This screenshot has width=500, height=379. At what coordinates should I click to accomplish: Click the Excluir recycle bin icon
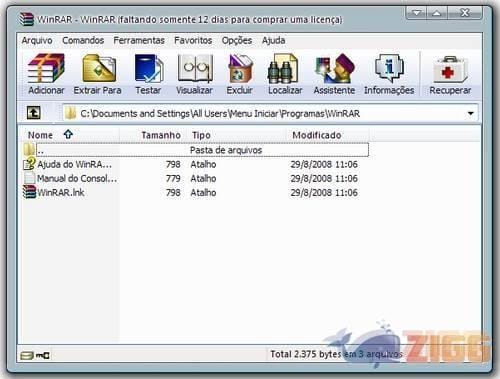coord(240,68)
